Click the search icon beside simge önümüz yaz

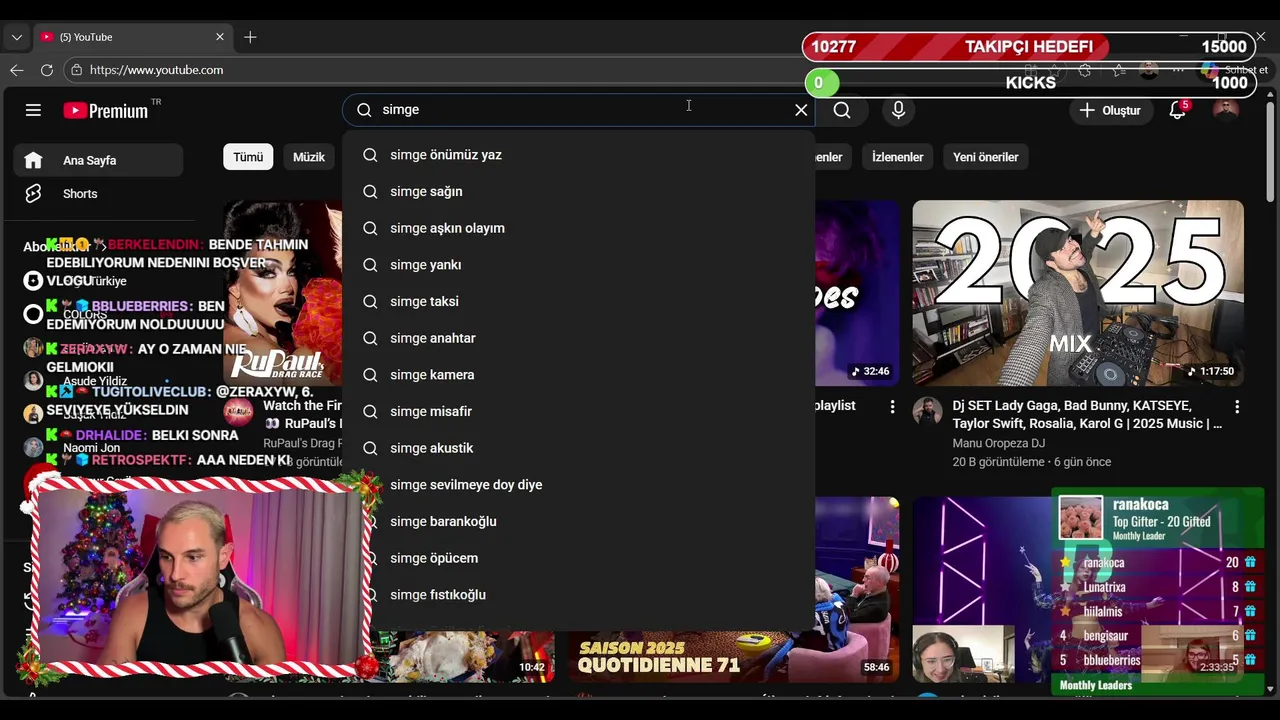[x=370, y=155]
